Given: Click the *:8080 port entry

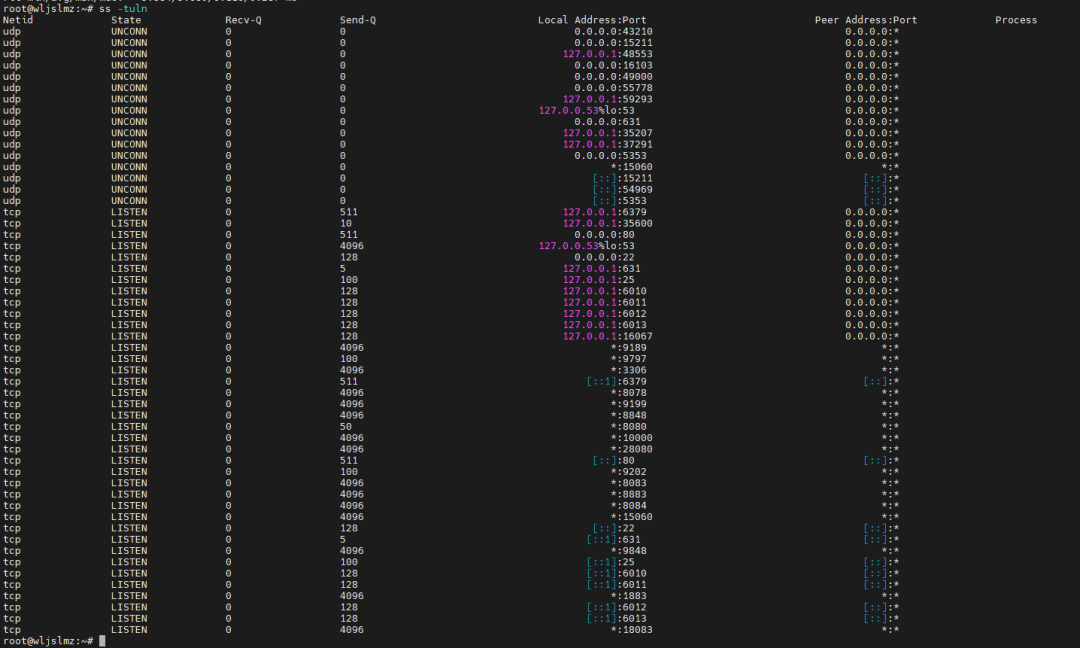Looking at the screenshot, I should [x=628, y=427].
